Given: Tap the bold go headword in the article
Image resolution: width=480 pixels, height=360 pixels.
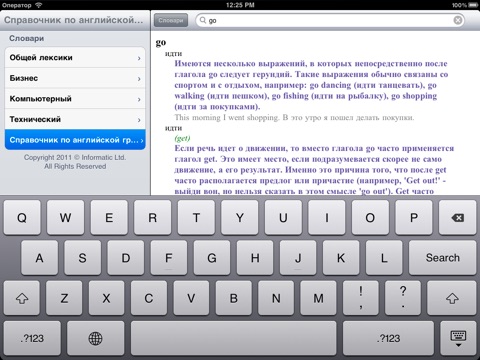Looking at the screenshot, I should (161, 43).
